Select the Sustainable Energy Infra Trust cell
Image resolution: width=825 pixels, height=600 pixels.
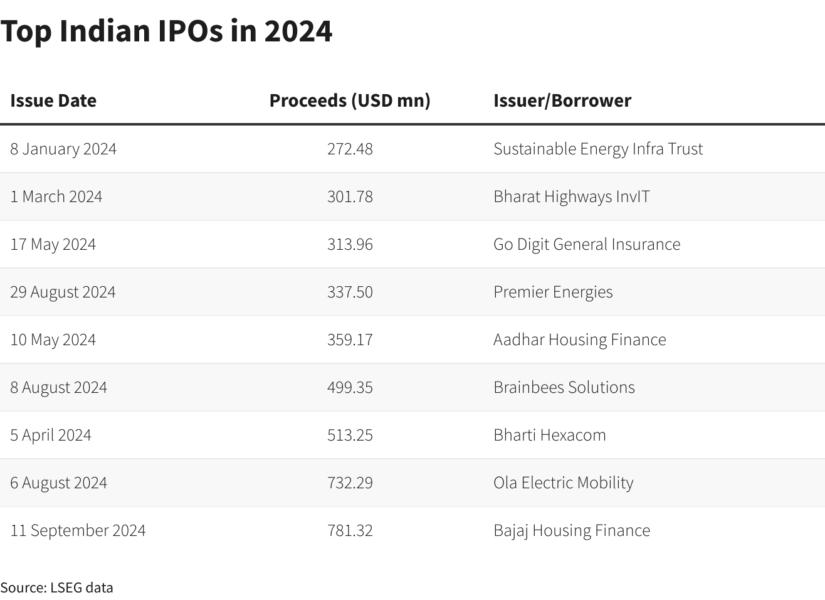tap(598, 149)
